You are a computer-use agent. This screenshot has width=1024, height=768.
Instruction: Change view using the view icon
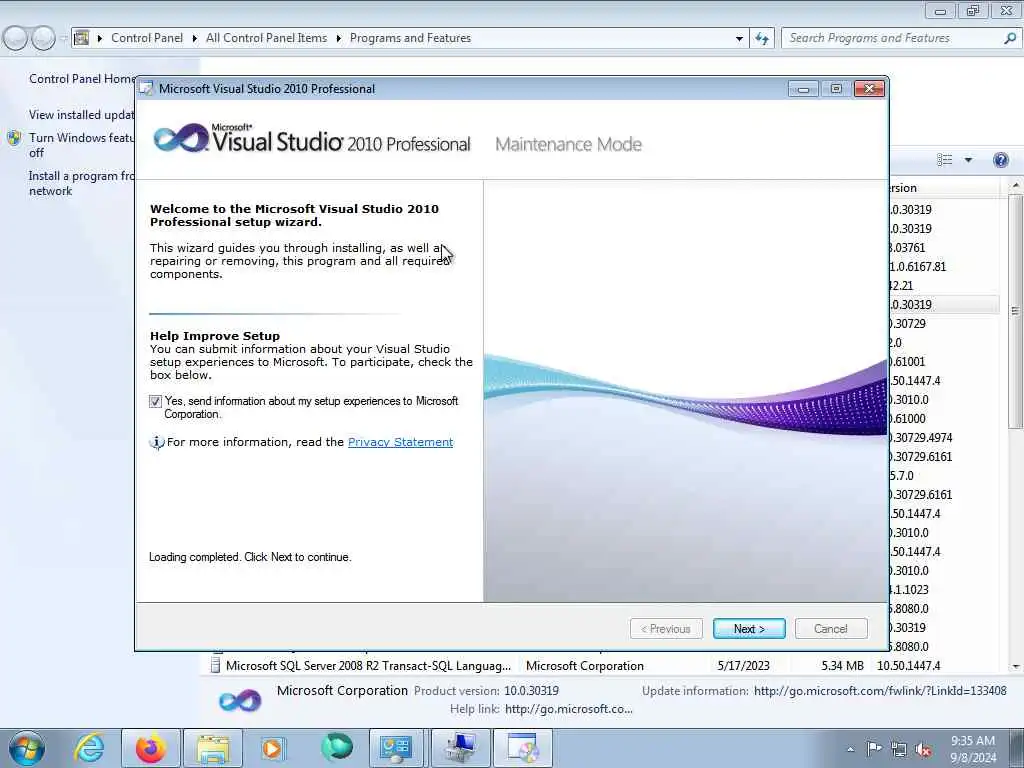click(x=944, y=160)
